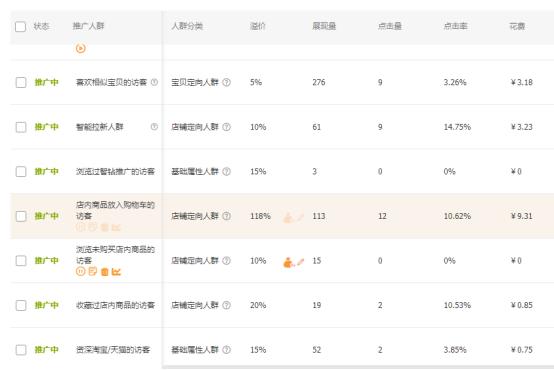Screen dimensions: 554x370
Task: Click the 276 impressions value
Action: pyautogui.click(x=319, y=82)
